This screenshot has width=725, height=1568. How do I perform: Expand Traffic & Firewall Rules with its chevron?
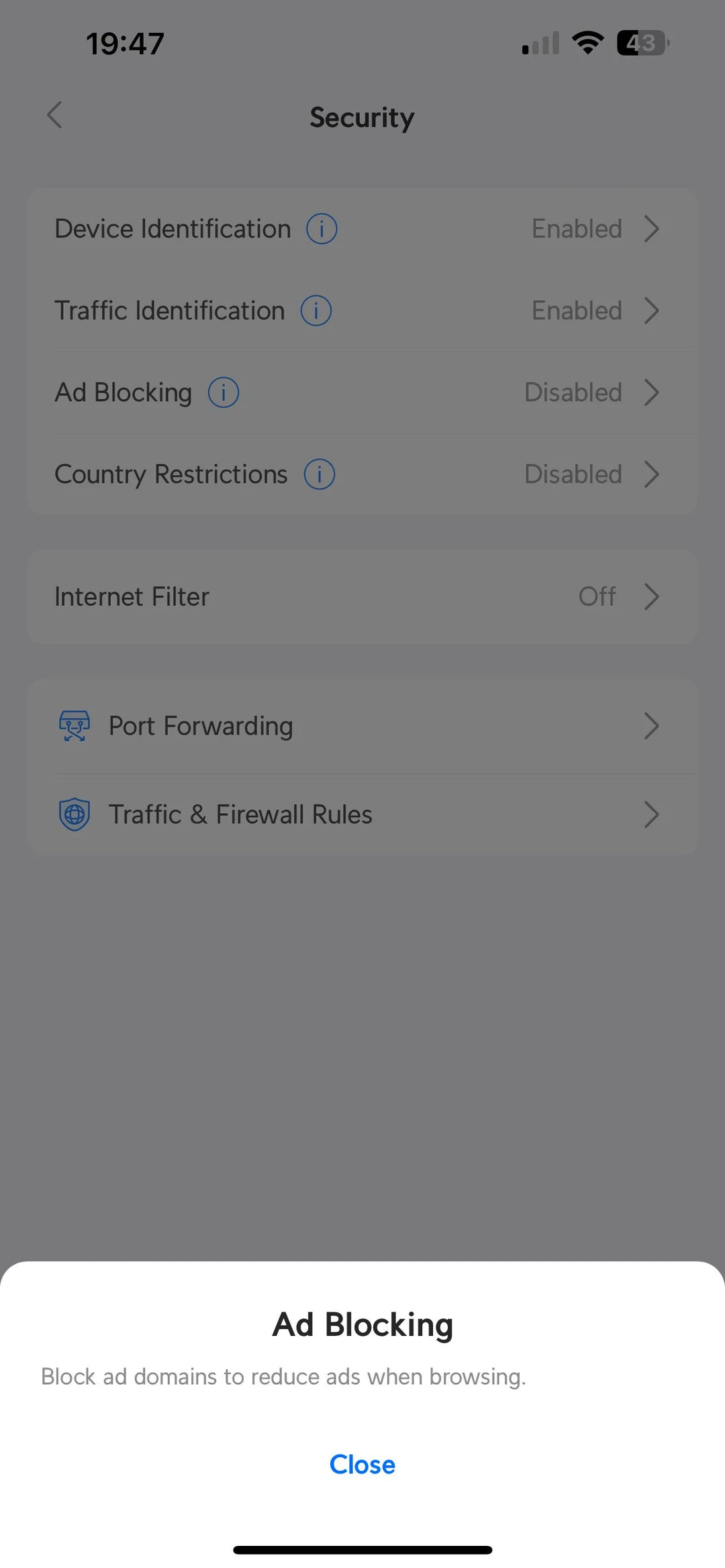click(x=650, y=814)
